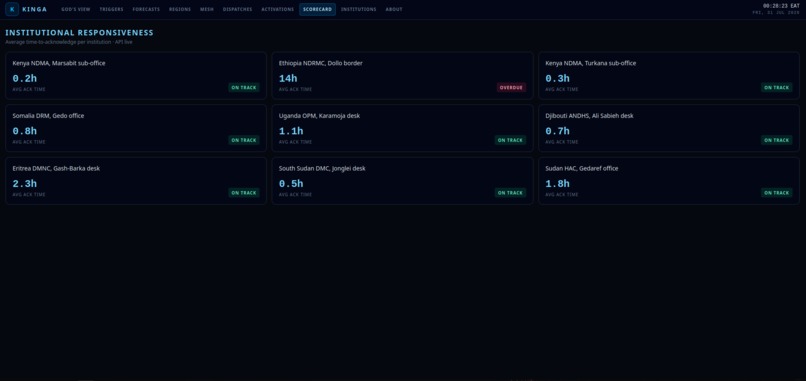806x381 pixels.
Task: Click the 0.8h average ack value
Action: [x=25, y=131]
